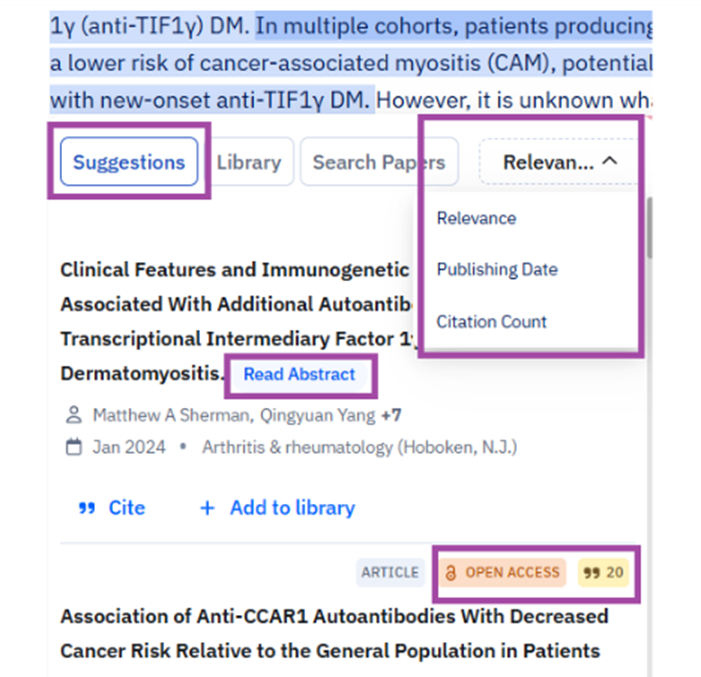This screenshot has height=677, width=701.
Task: Click the plus icon for Add to library
Action: (x=207, y=508)
